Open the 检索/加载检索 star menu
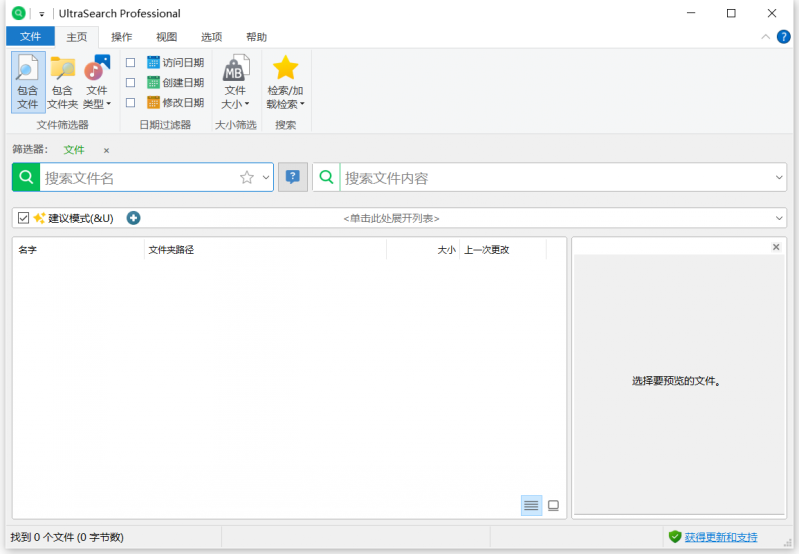Image resolution: width=799 pixels, height=554 pixels. pyautogui.click(x=285, y=82)
